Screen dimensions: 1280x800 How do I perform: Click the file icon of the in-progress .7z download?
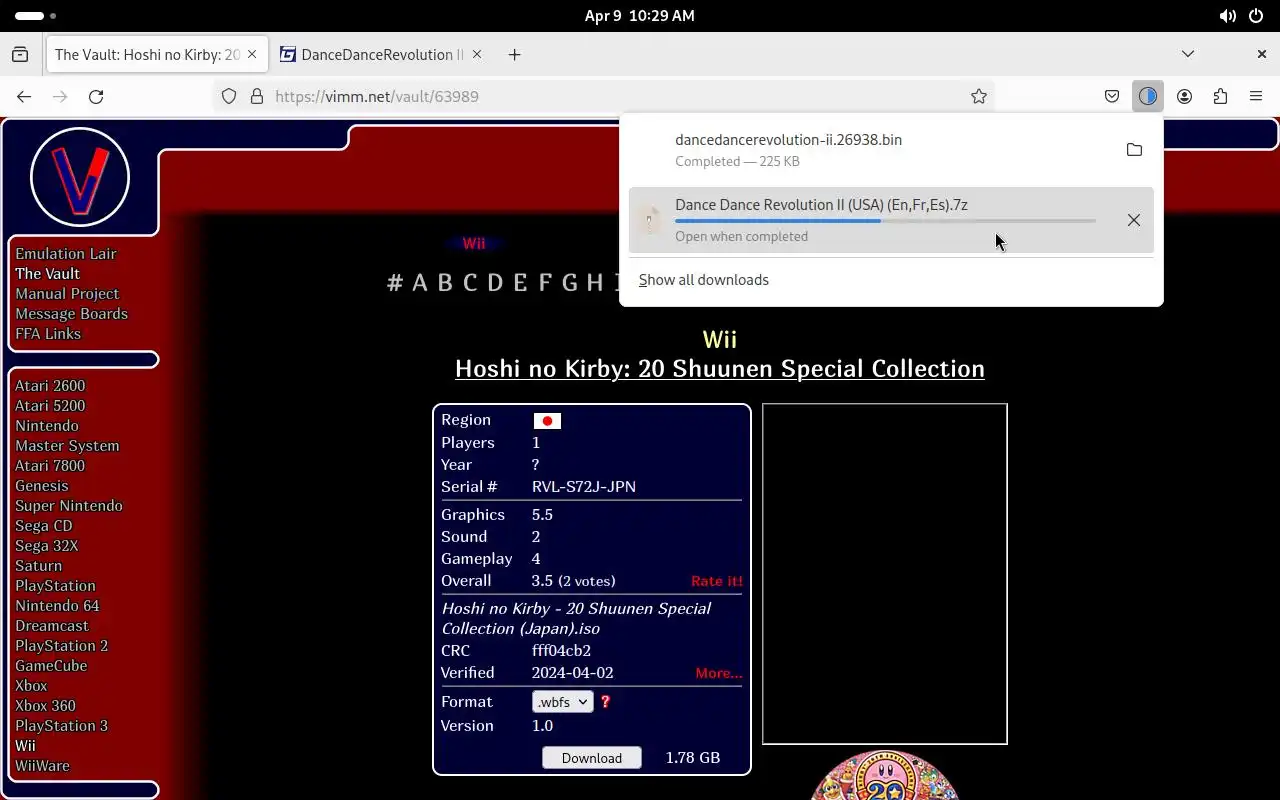[x=650, y=220]
